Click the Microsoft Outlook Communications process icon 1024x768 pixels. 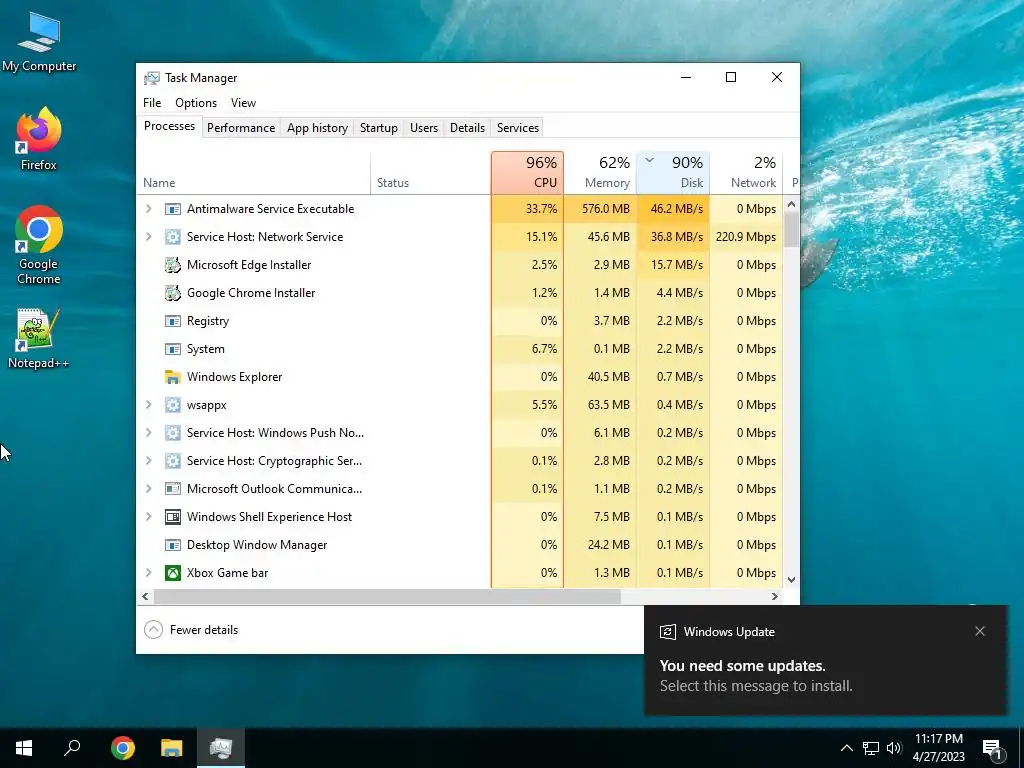(x=172, y=489)
